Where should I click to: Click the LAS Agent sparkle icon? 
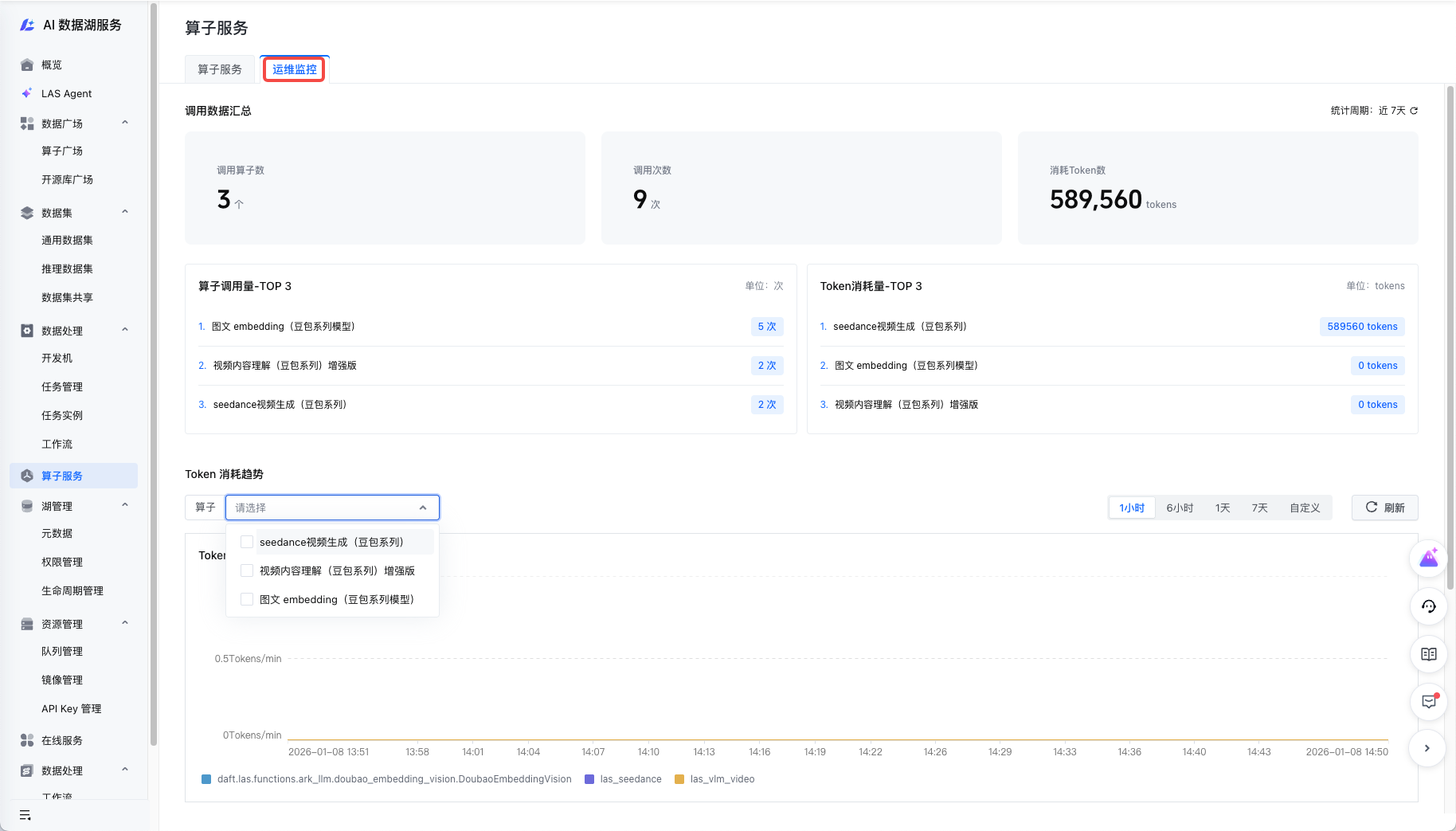[x=27, y=93]
